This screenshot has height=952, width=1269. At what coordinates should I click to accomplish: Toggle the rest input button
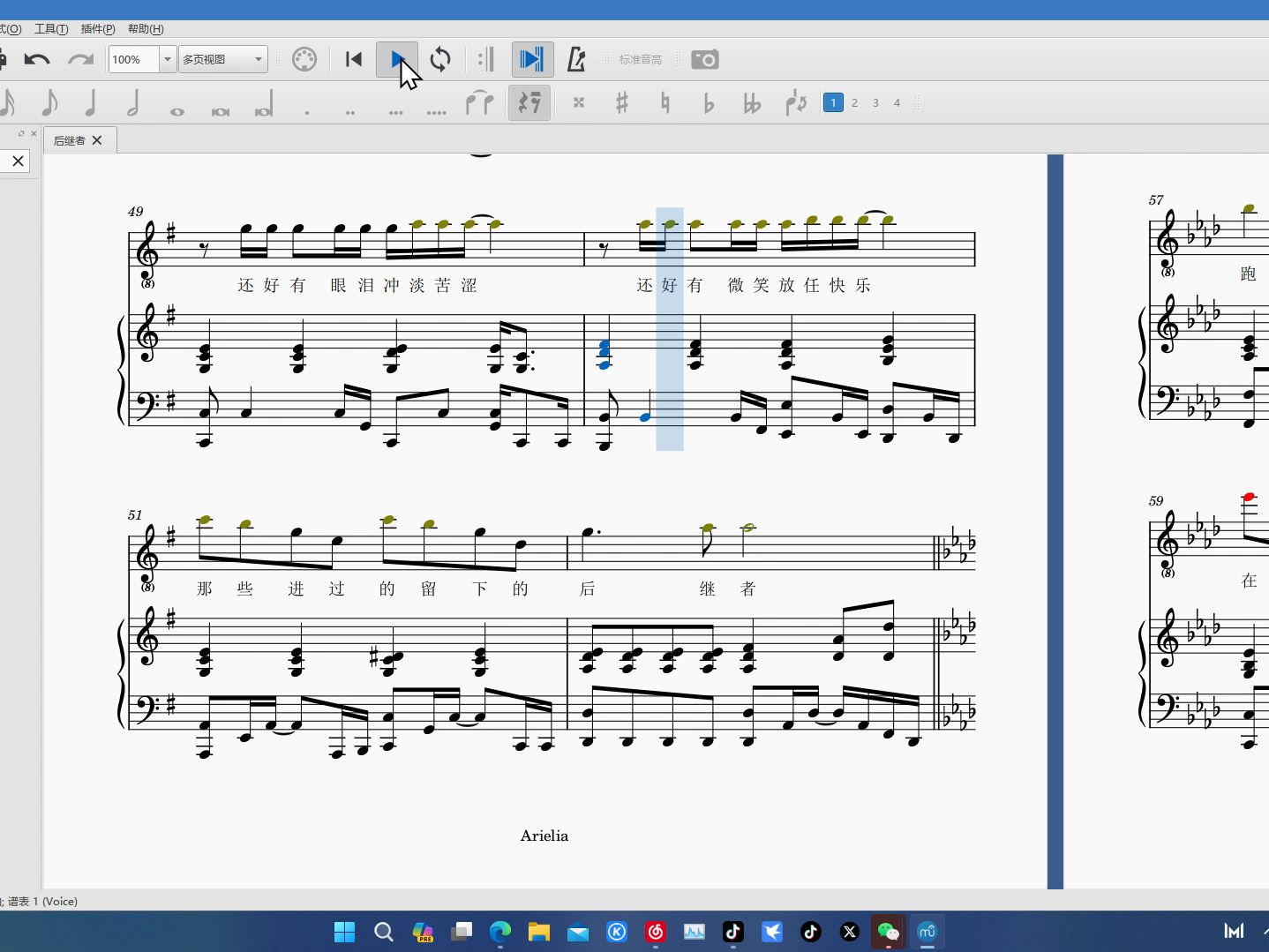[x=529, y=103]
